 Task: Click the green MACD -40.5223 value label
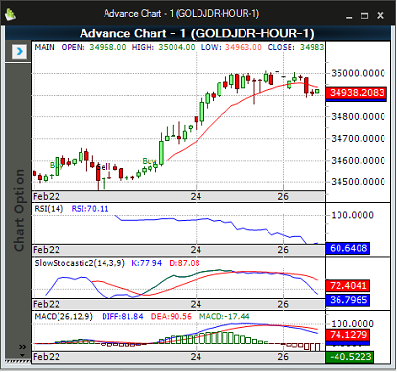pos(350,357)
